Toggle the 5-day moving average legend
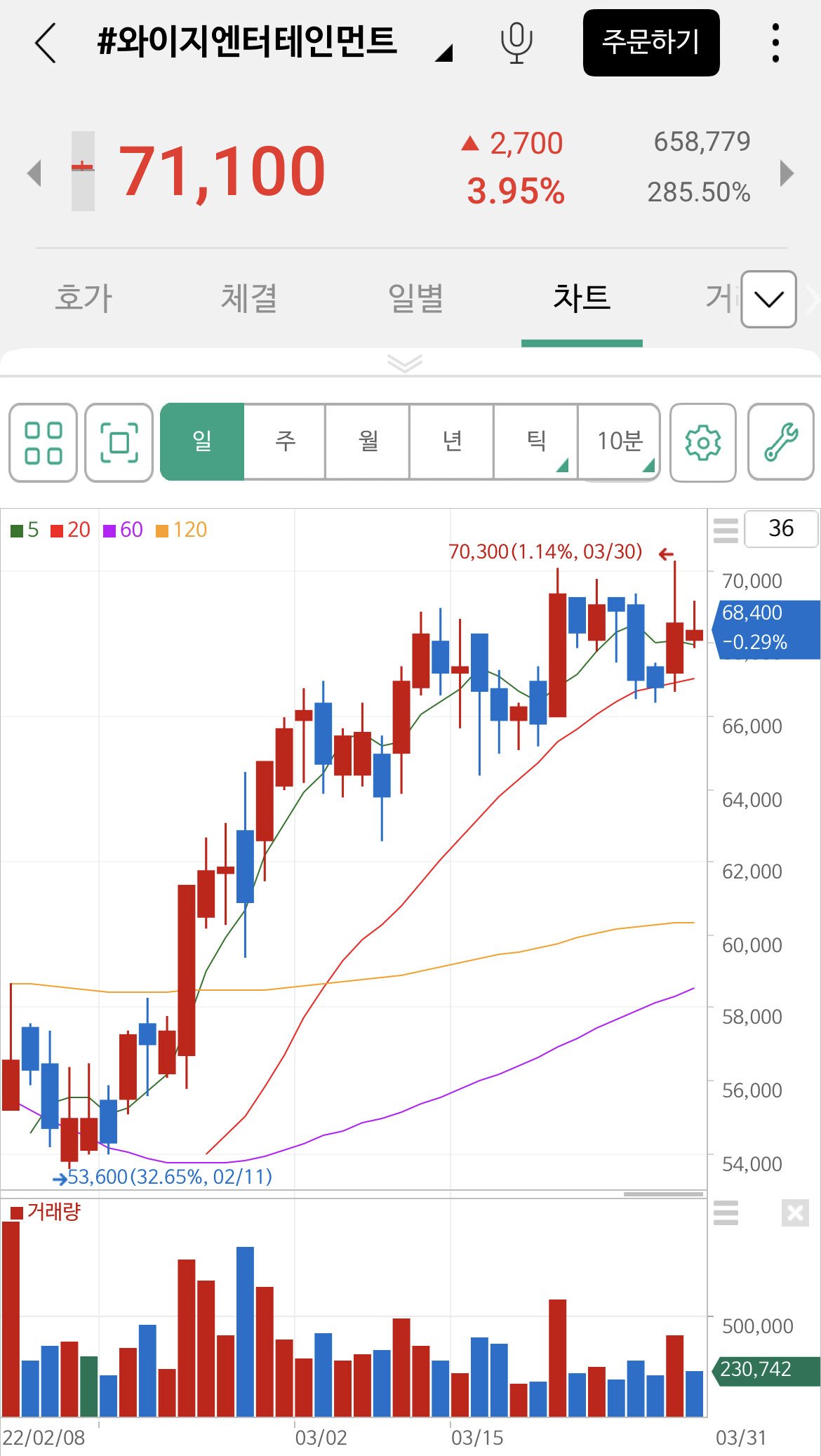The width and height of the screenshot is (821, 1456). [x=25, y=530]
